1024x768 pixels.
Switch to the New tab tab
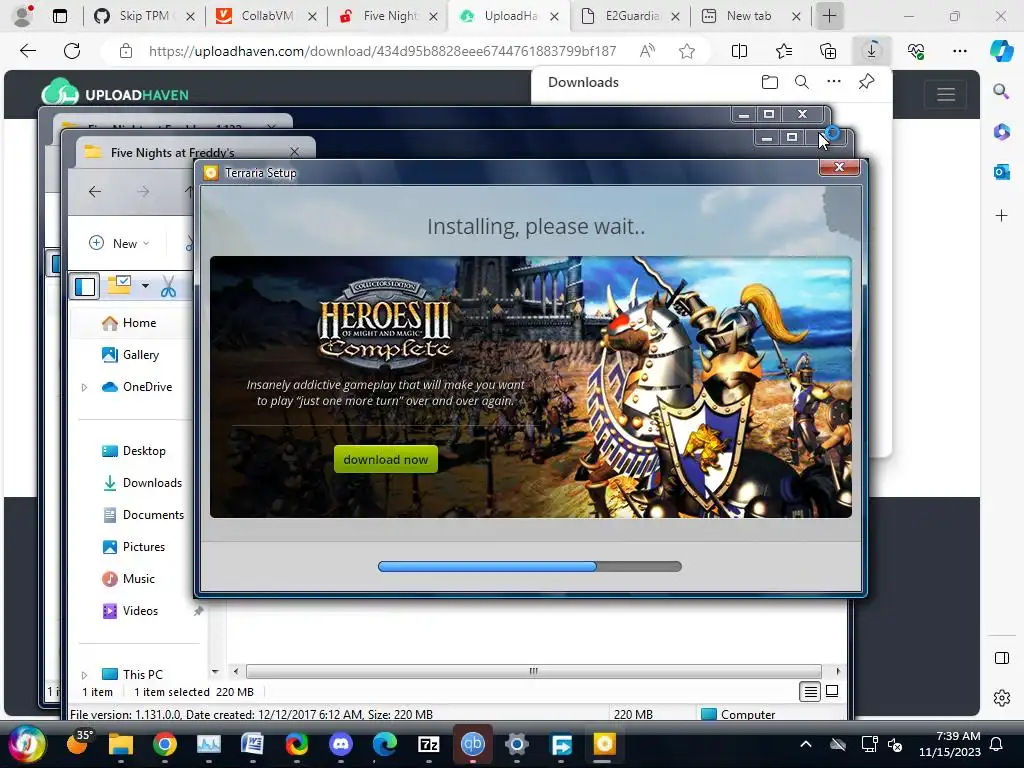tap(748, 16)
